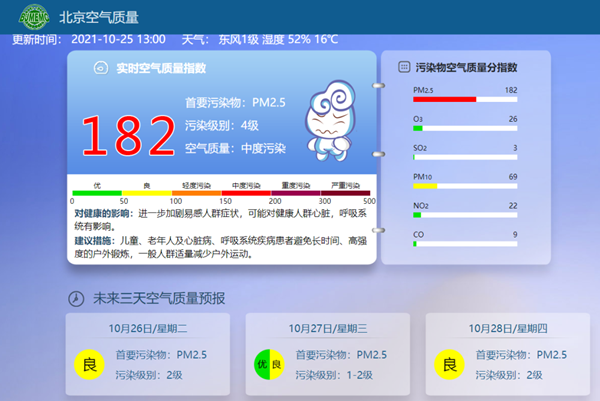Click the O3 pollutant bar showing 26
This screenshot has width=600, height=401.
coord(418,128)
